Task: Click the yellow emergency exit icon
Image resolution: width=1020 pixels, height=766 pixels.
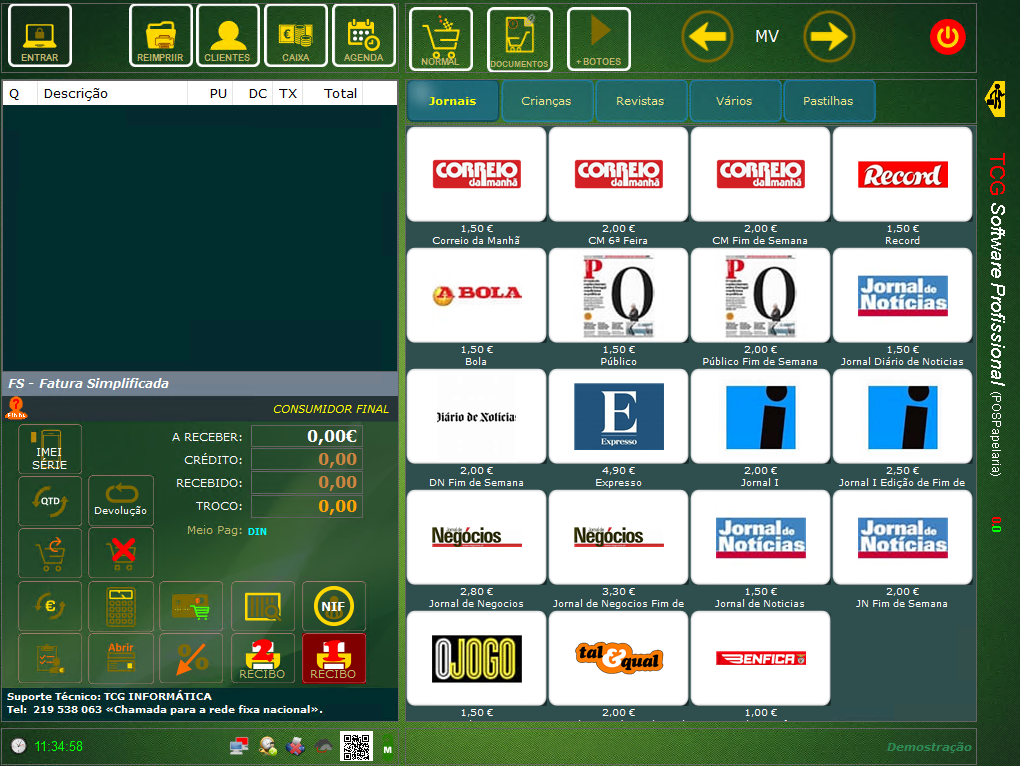Action: pos(996,99)
